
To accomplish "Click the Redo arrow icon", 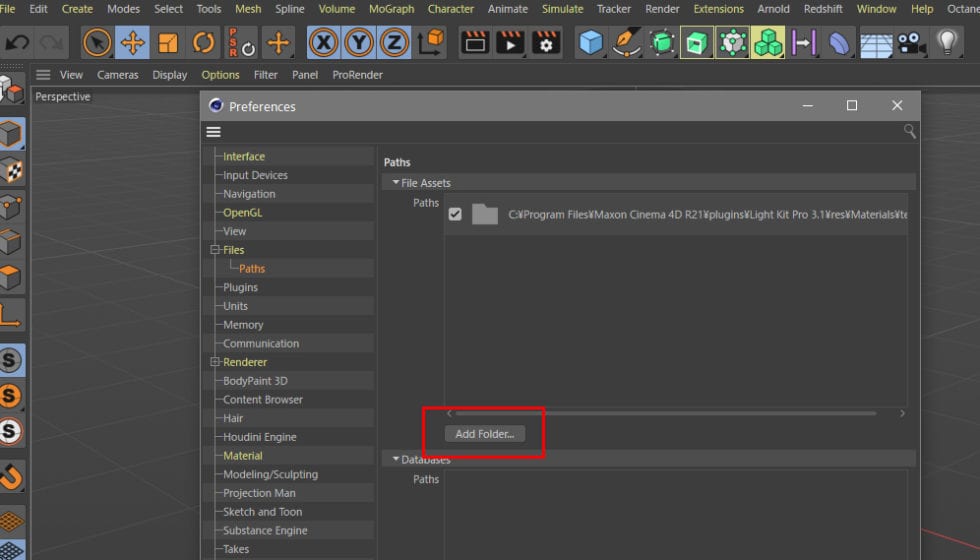I will [x=51, y=43].
